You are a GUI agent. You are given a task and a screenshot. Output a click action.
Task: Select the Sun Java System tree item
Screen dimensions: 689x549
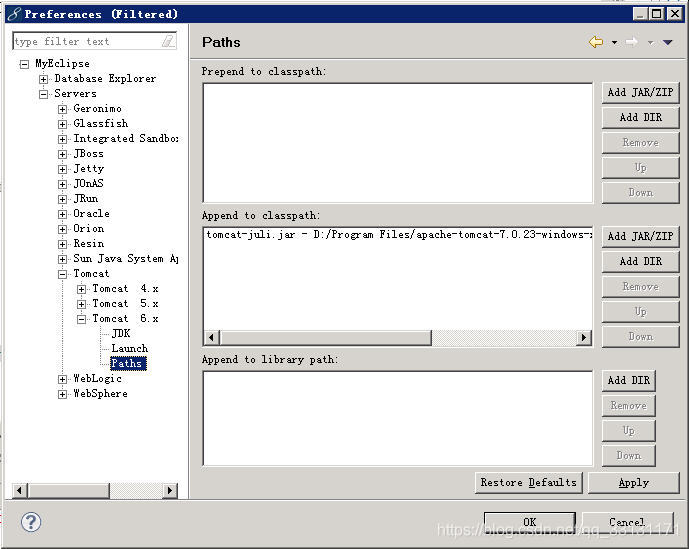point(126,258)
